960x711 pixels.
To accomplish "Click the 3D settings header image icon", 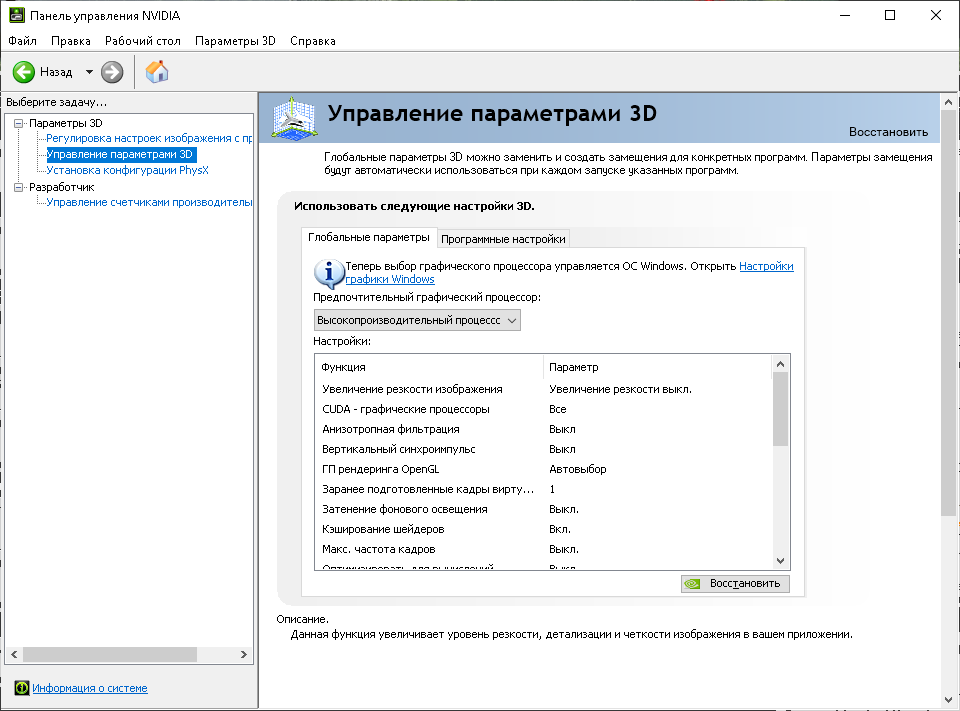I will click(294, 118).
